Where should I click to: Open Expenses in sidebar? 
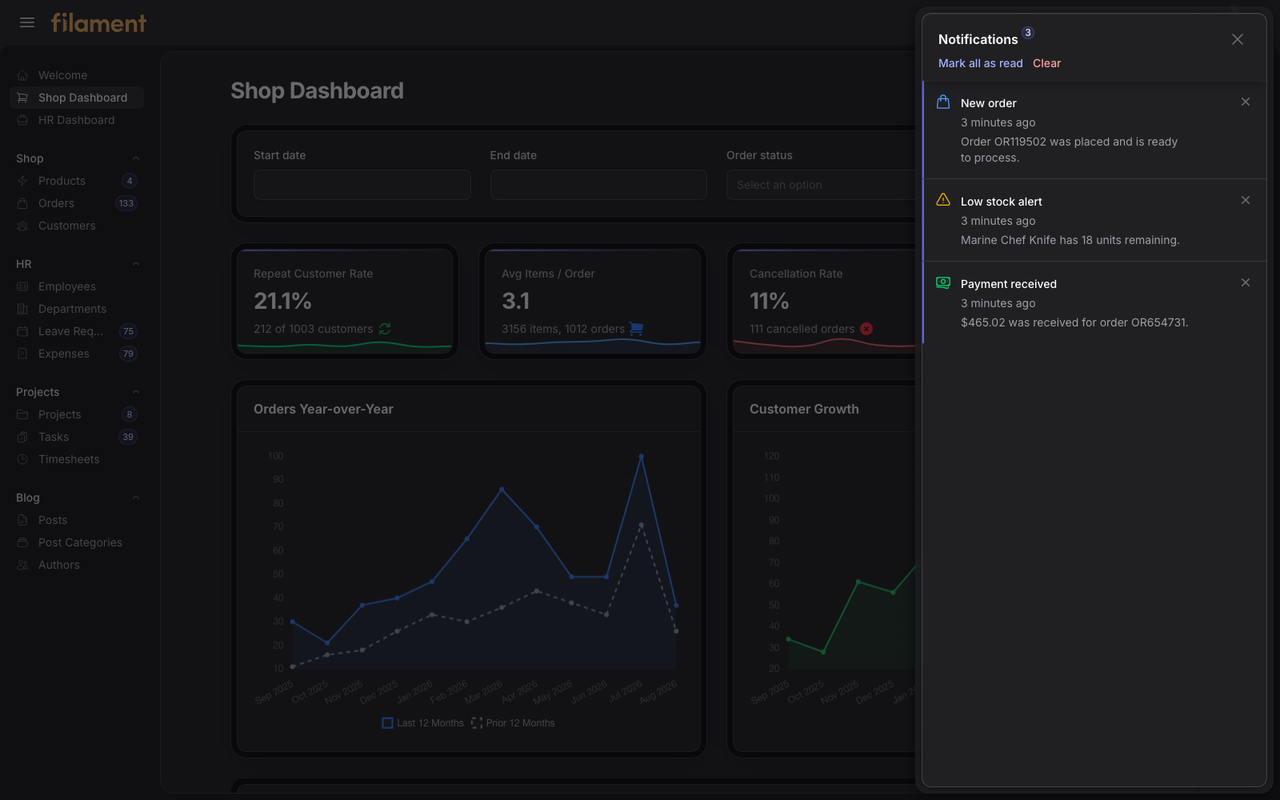(x=77, y=354)
